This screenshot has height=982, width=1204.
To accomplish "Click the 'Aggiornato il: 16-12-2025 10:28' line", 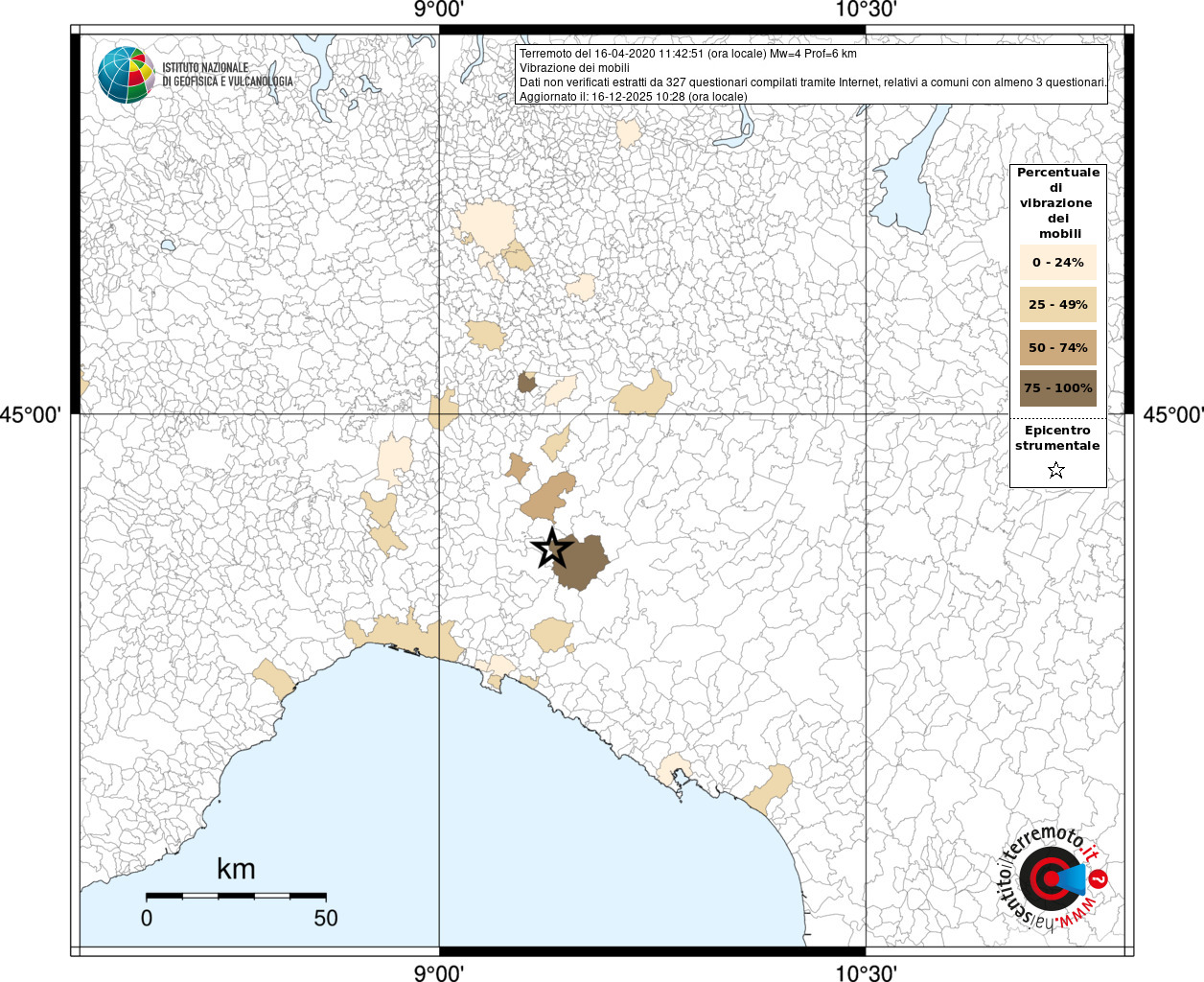I will tap(634, 97).
